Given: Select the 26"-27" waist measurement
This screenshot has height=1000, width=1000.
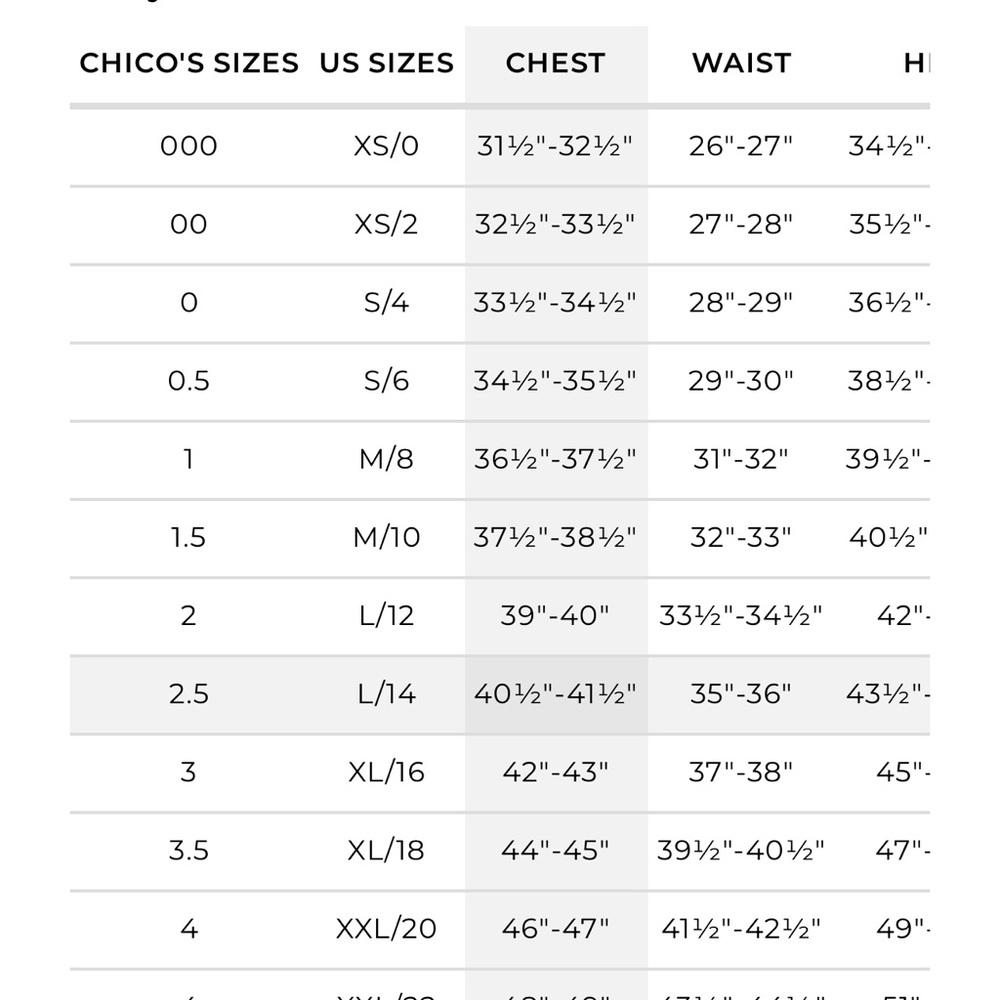Looking at the screenshot, I should pos(740,146).
